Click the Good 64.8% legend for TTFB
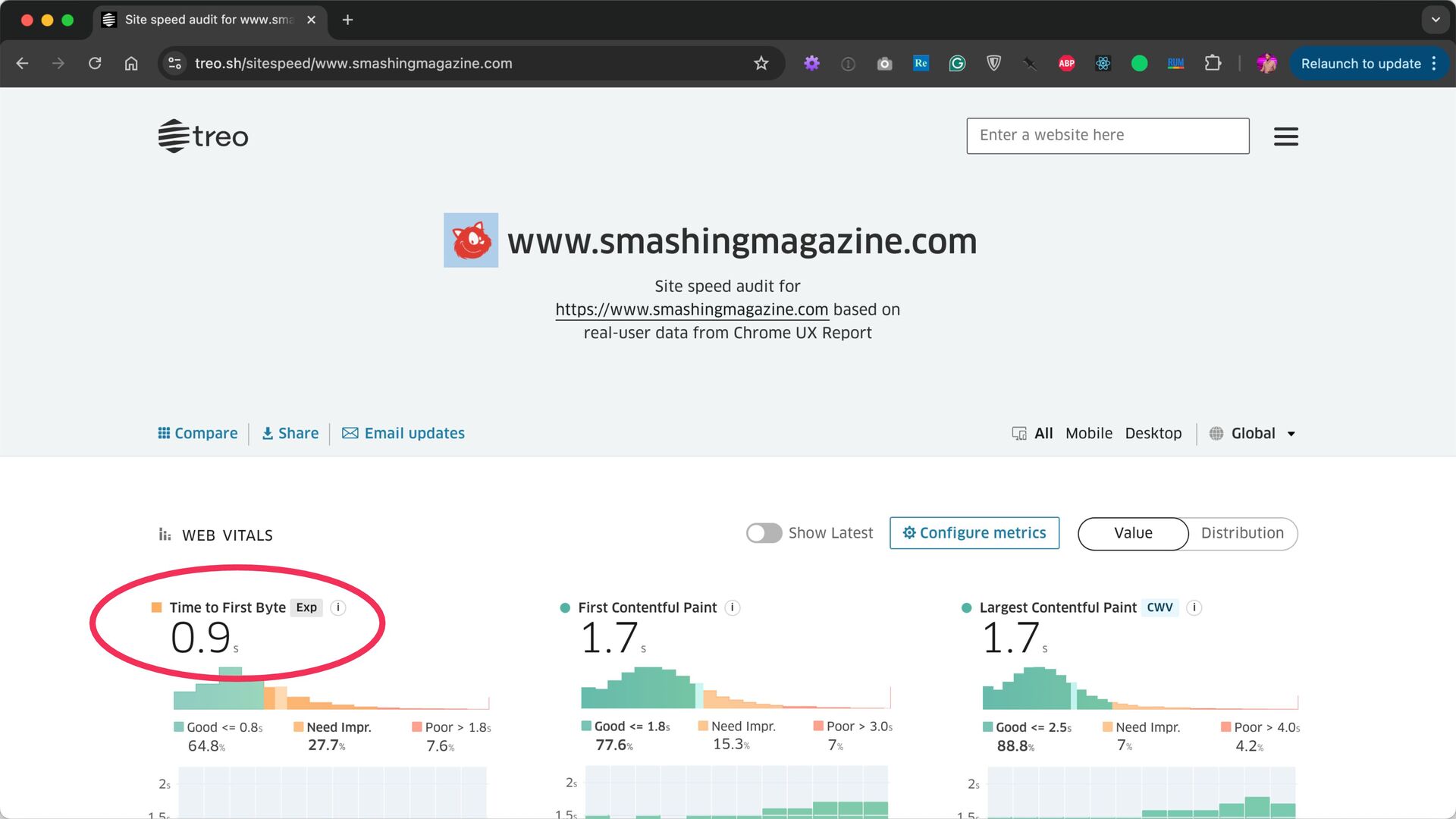This screenshot has height=819, width=1456. [x=218, y=736]
